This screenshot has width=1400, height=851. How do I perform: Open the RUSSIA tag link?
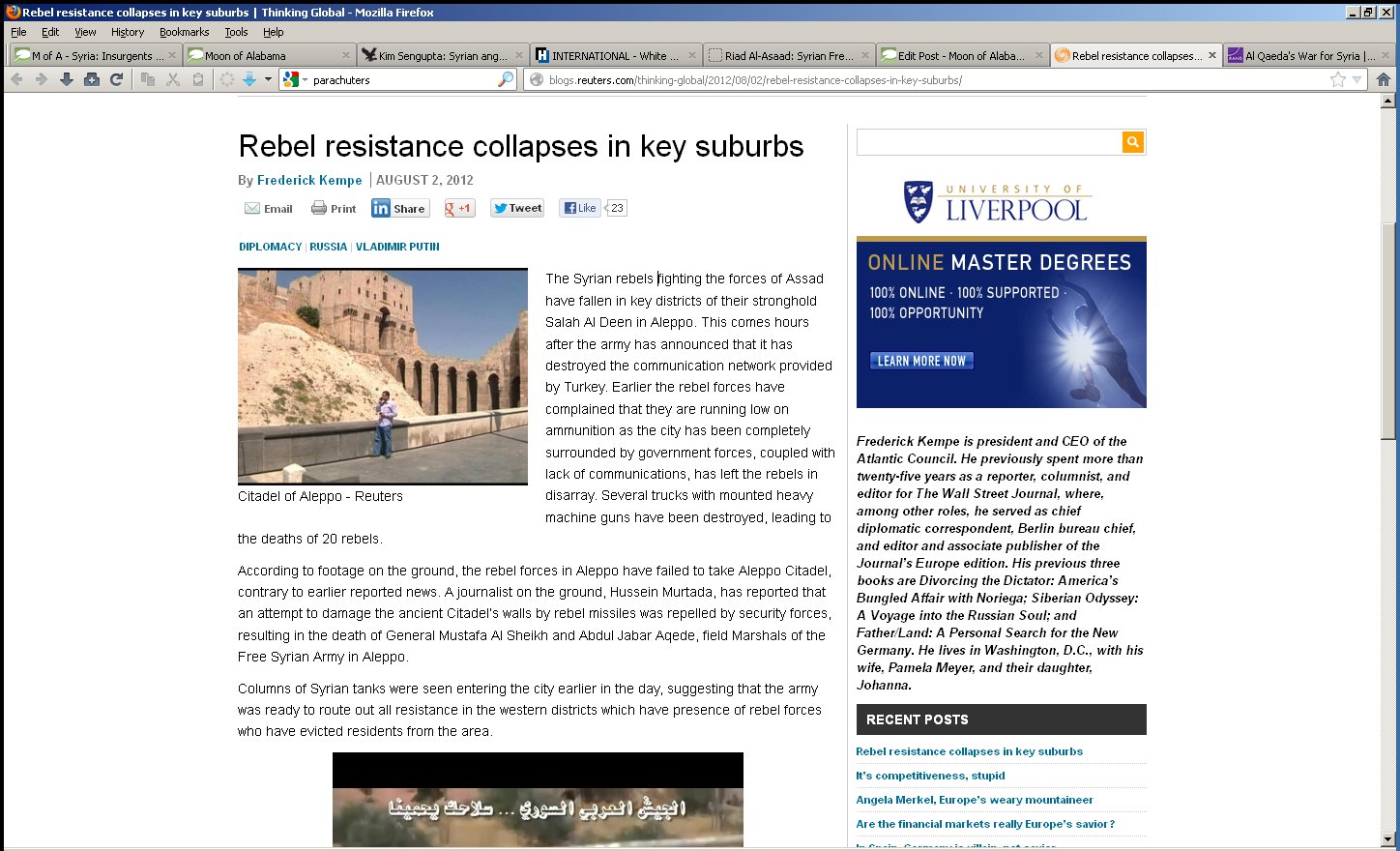tap(329, 247)
